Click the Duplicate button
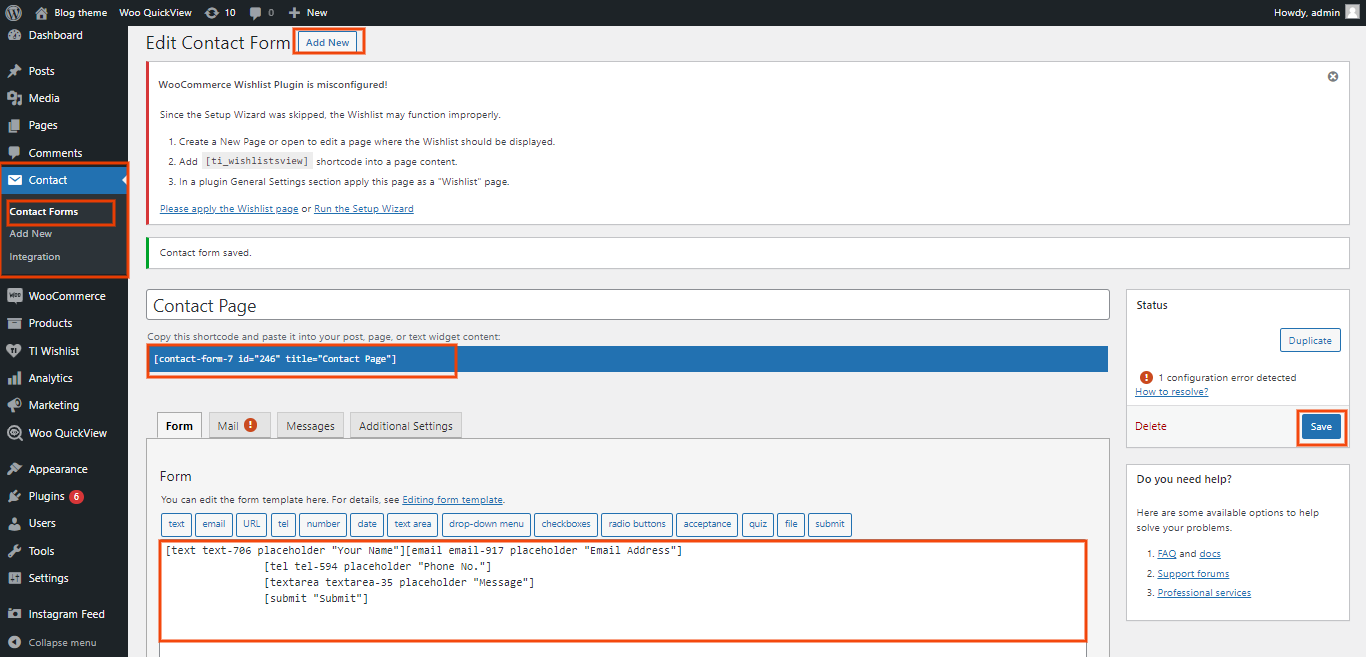The width and height of the screenshot is (1366, 657). coord(1309,341)
